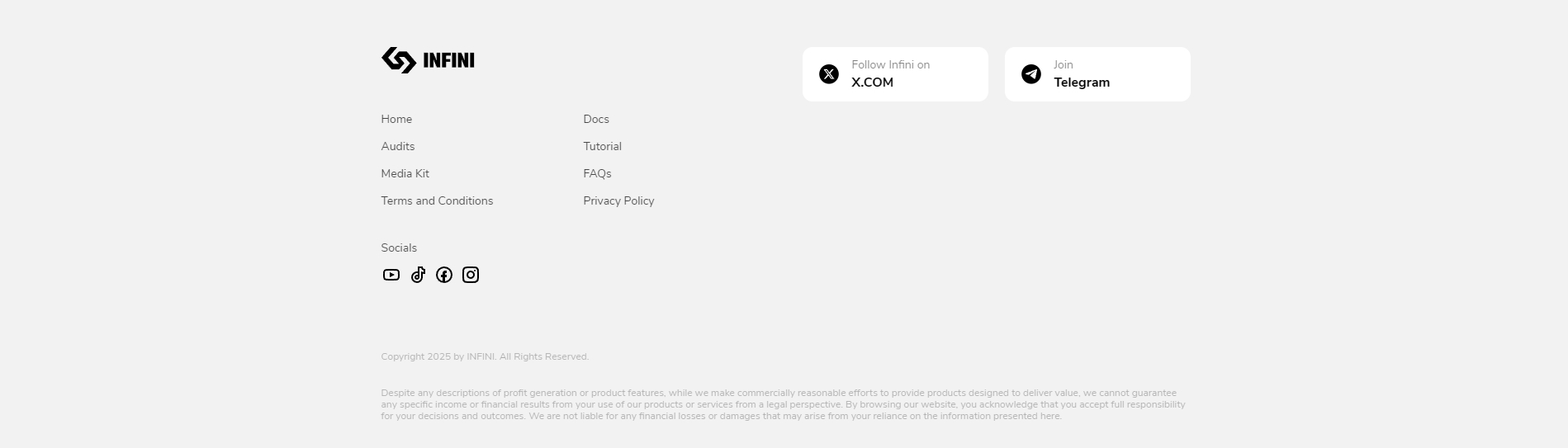Screen dimensions: 1568x448
Task: Open the Media Kit link
Action: click(405, 173)
